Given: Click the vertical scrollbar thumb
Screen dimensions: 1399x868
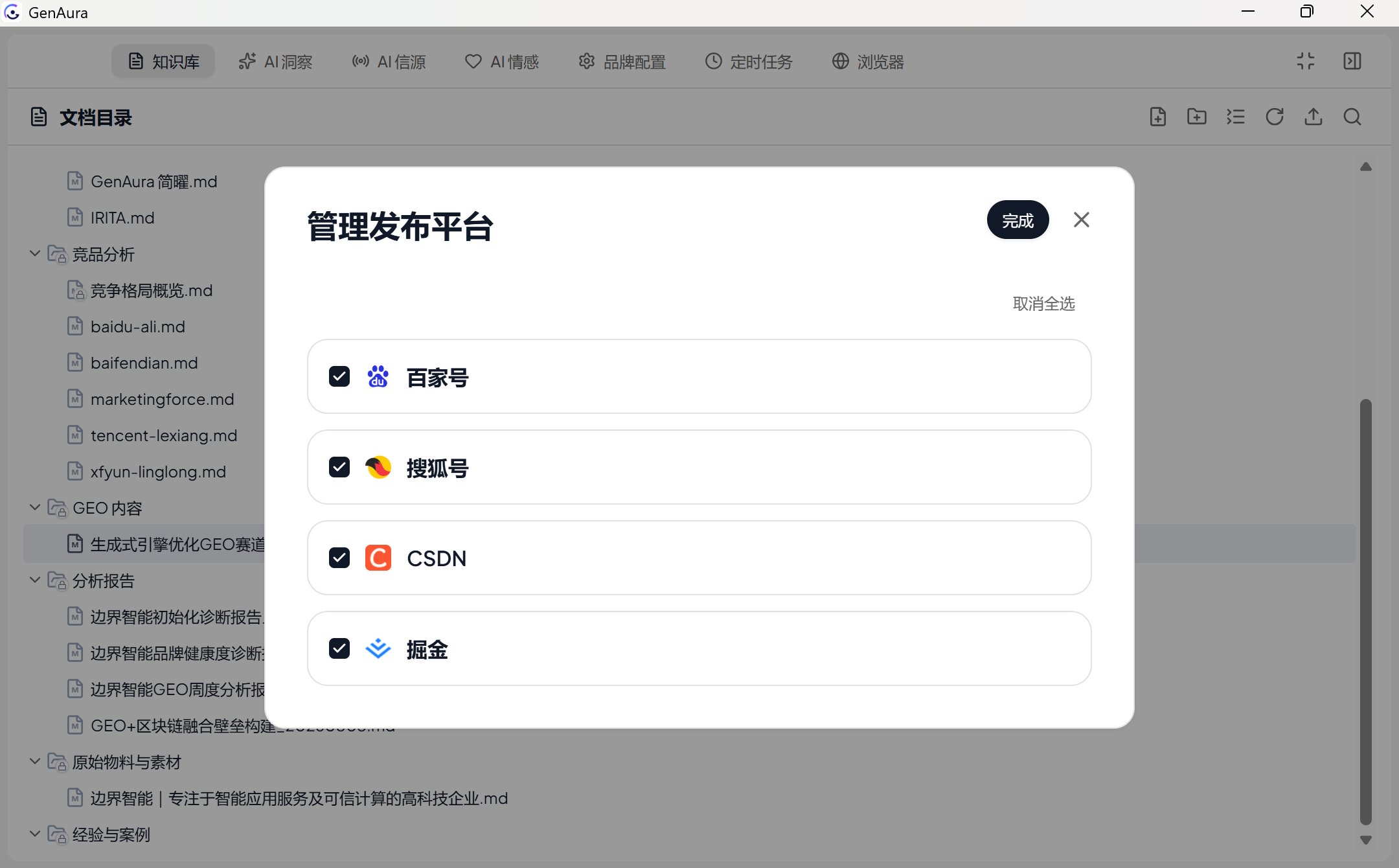Looking at the screenshot, I should 1366,612.
